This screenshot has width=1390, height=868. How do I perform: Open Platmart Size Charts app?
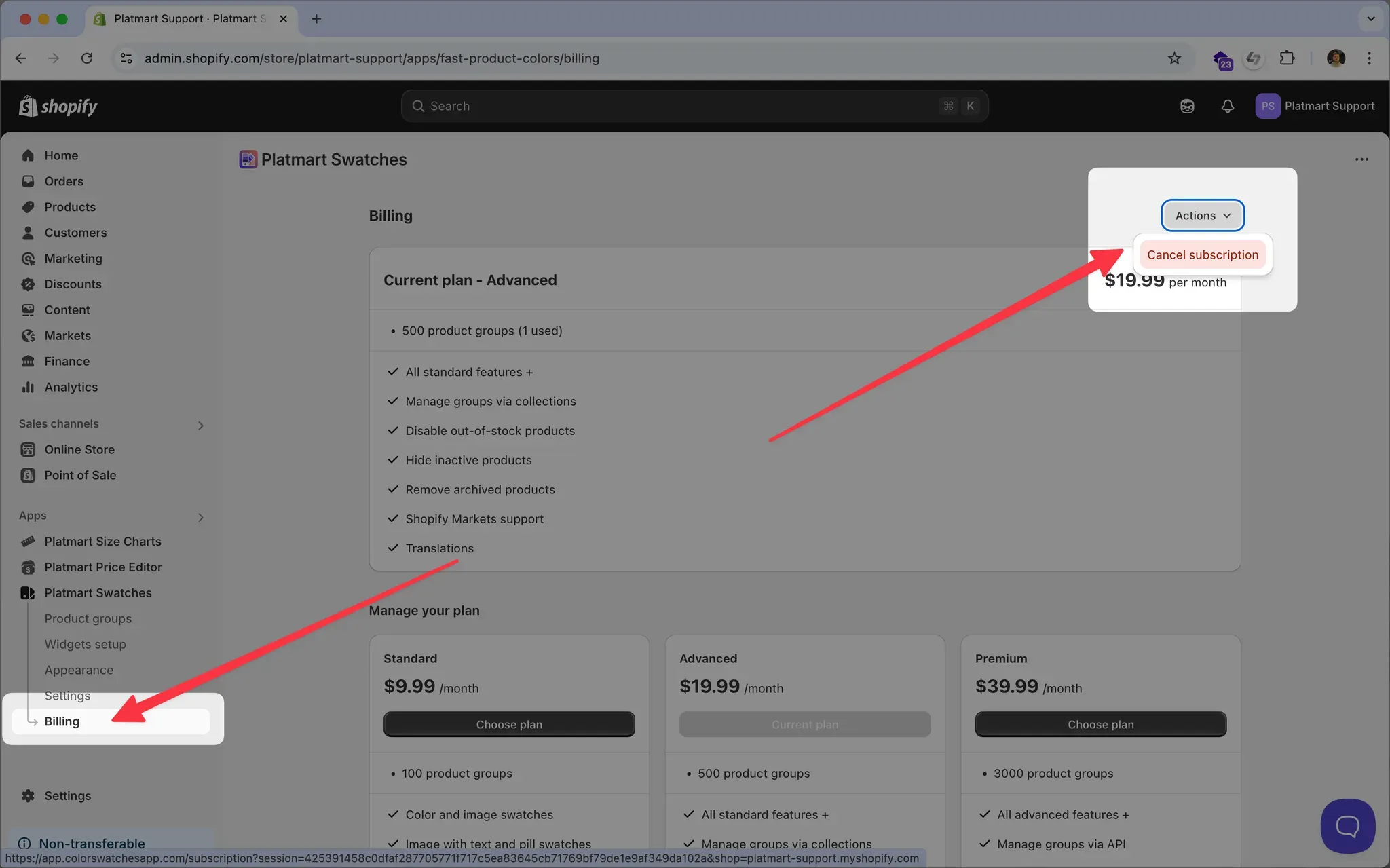[x=102, y=542]
